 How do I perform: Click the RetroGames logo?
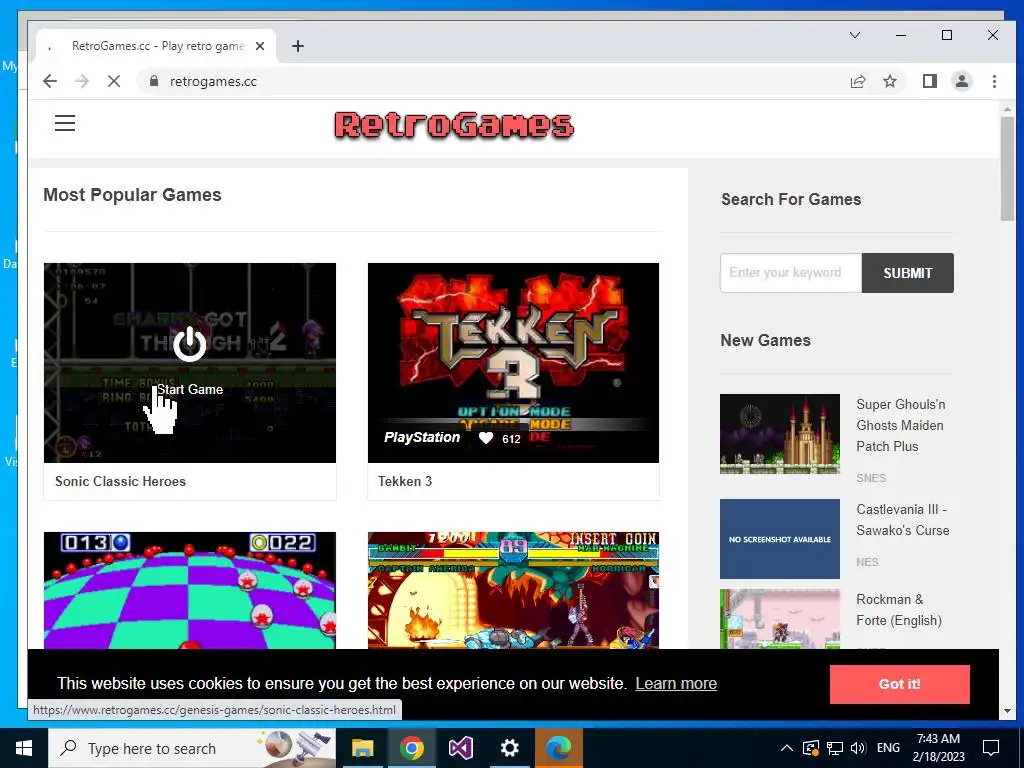tap(454, 125)
